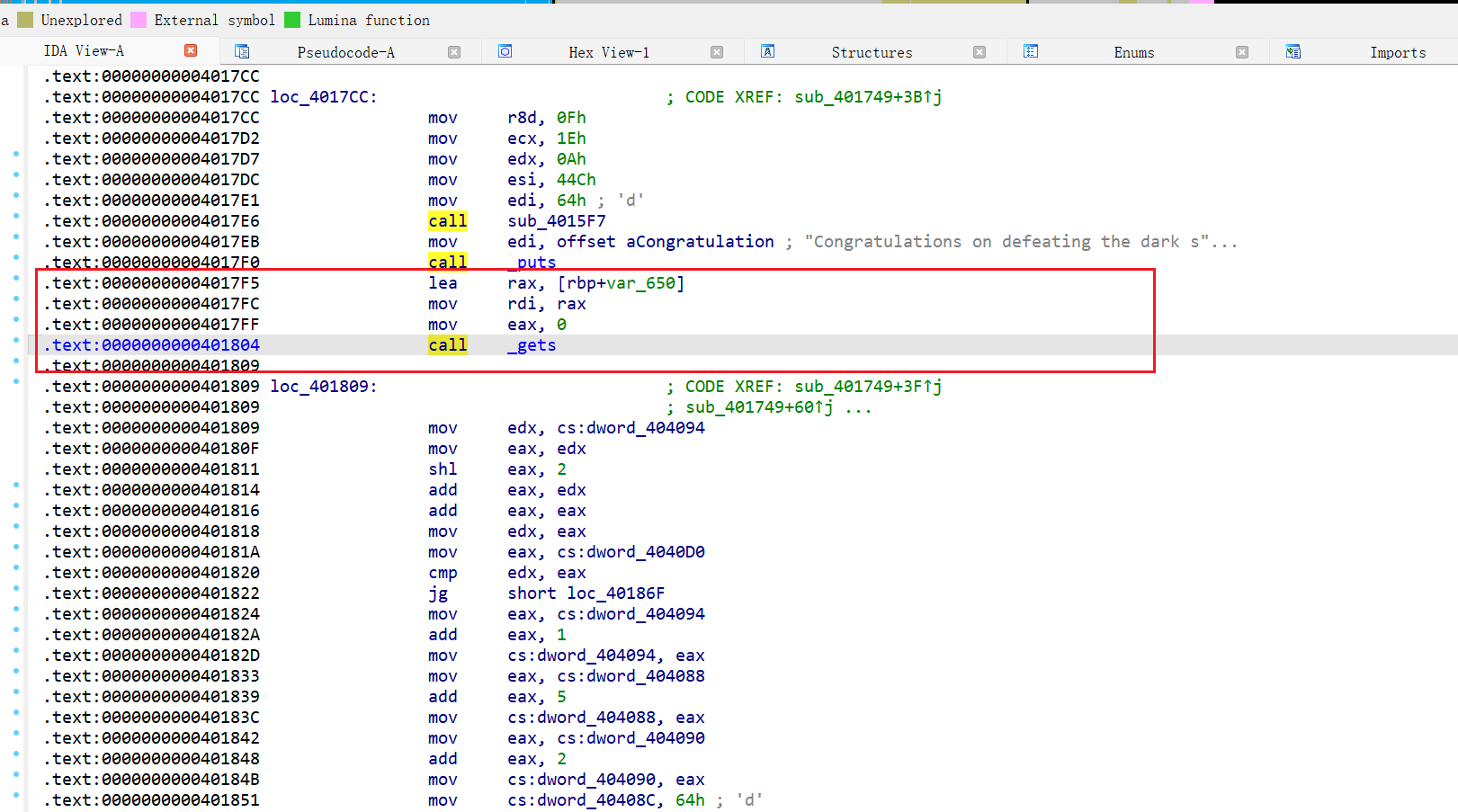
Task: Switch to the IDA View-A tab
Action: click(x=84, y=51)
